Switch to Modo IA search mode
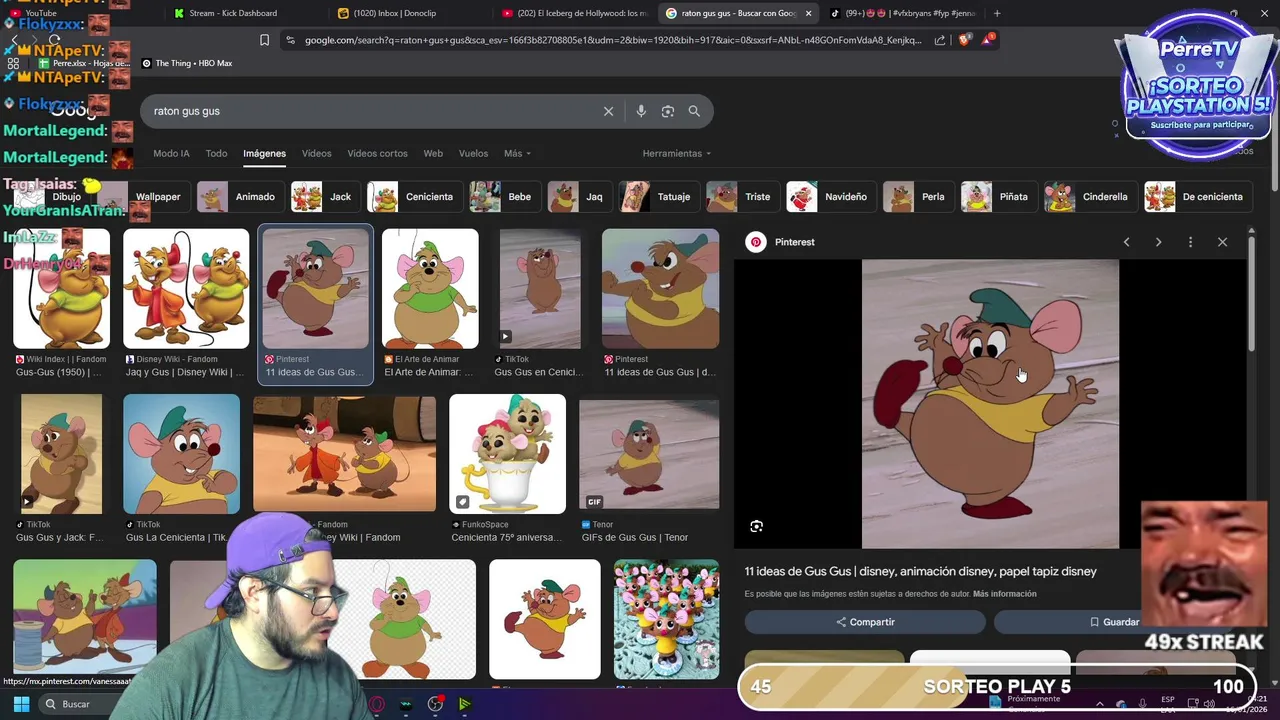The height and width of the screenshot is (720, 1280). 171,153
